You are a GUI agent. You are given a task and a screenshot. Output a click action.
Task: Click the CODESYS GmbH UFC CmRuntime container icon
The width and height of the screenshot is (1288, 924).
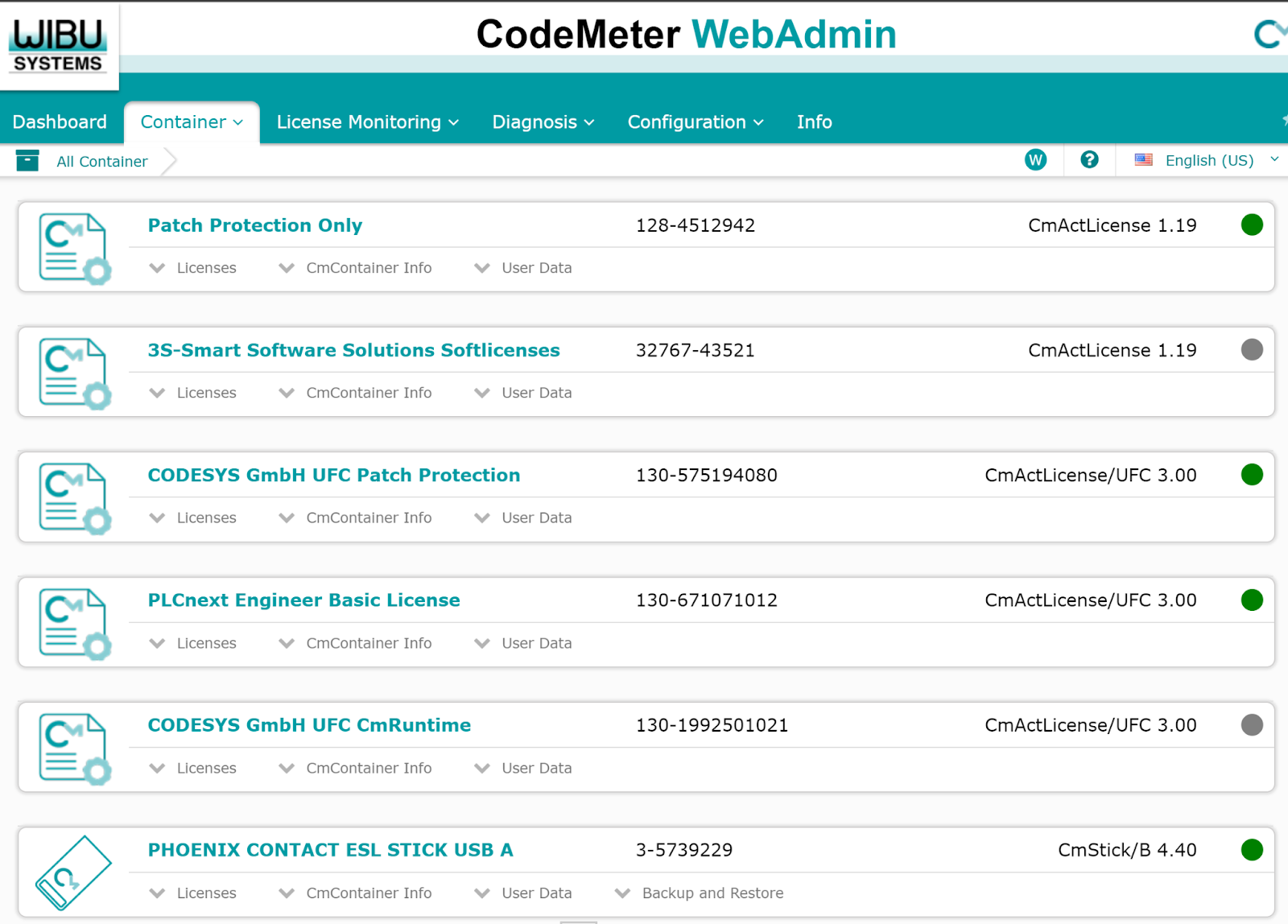(74, 748)
